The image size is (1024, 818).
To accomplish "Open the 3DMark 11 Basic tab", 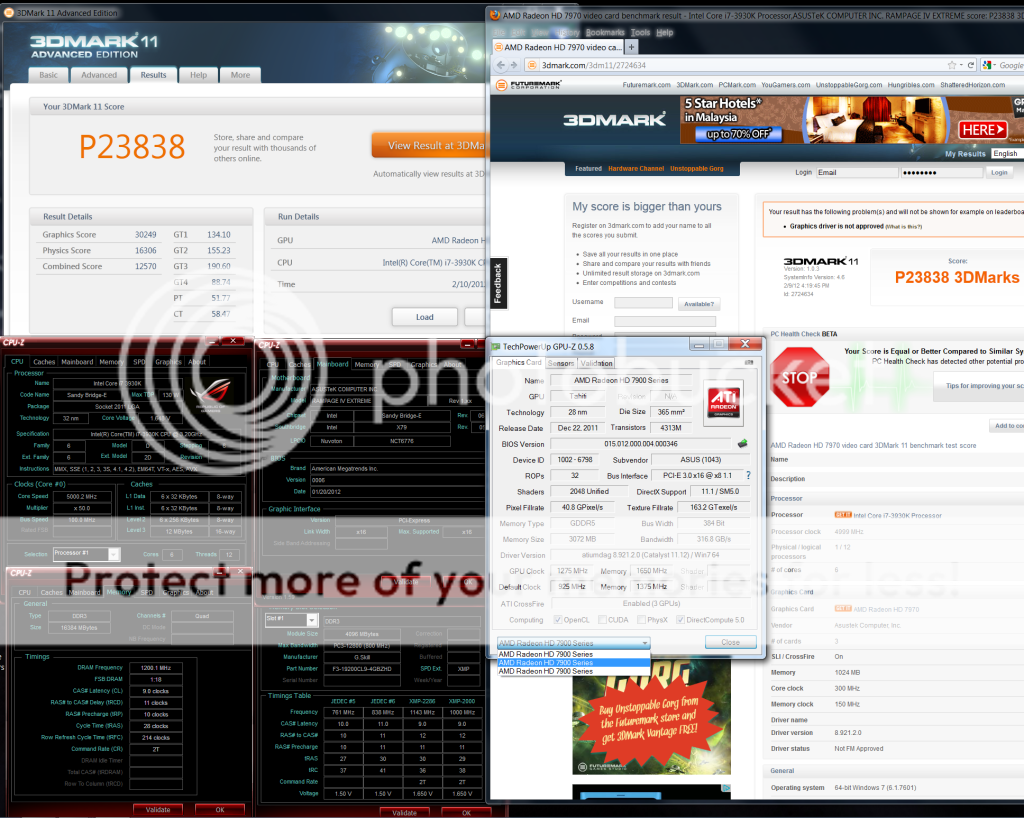I will (48, 75).
